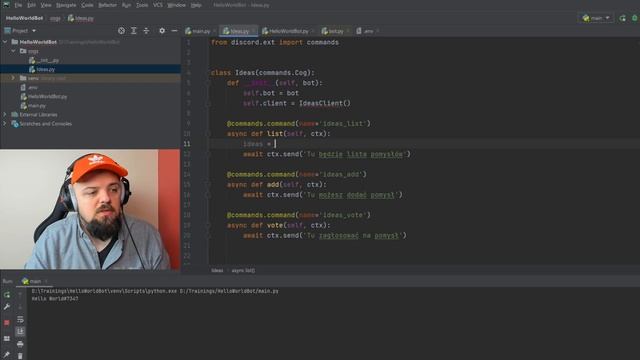
Task: Open the Tools menu
Action: click(x=142, y=5)
